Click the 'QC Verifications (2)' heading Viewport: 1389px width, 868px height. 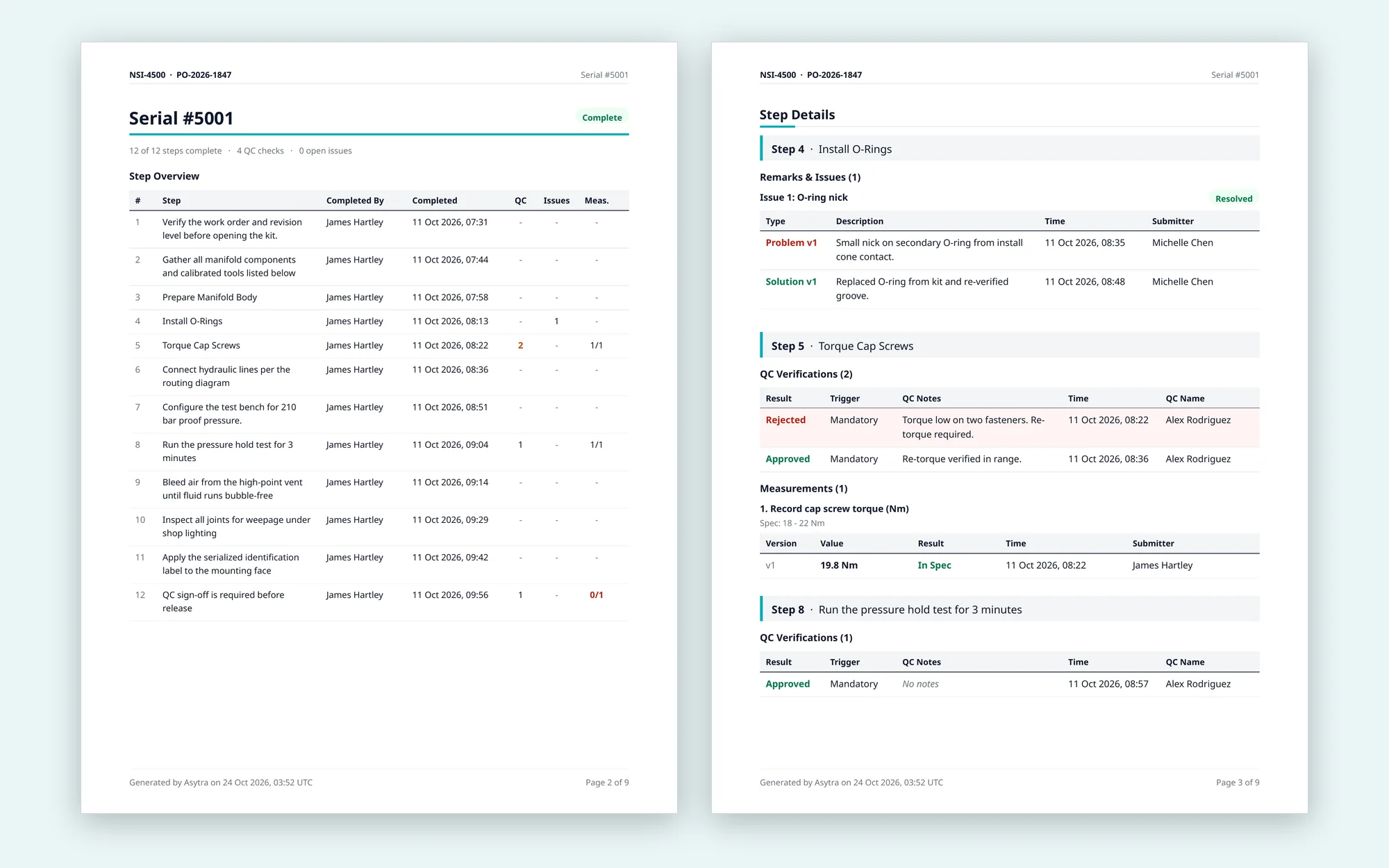click(806, 374)
